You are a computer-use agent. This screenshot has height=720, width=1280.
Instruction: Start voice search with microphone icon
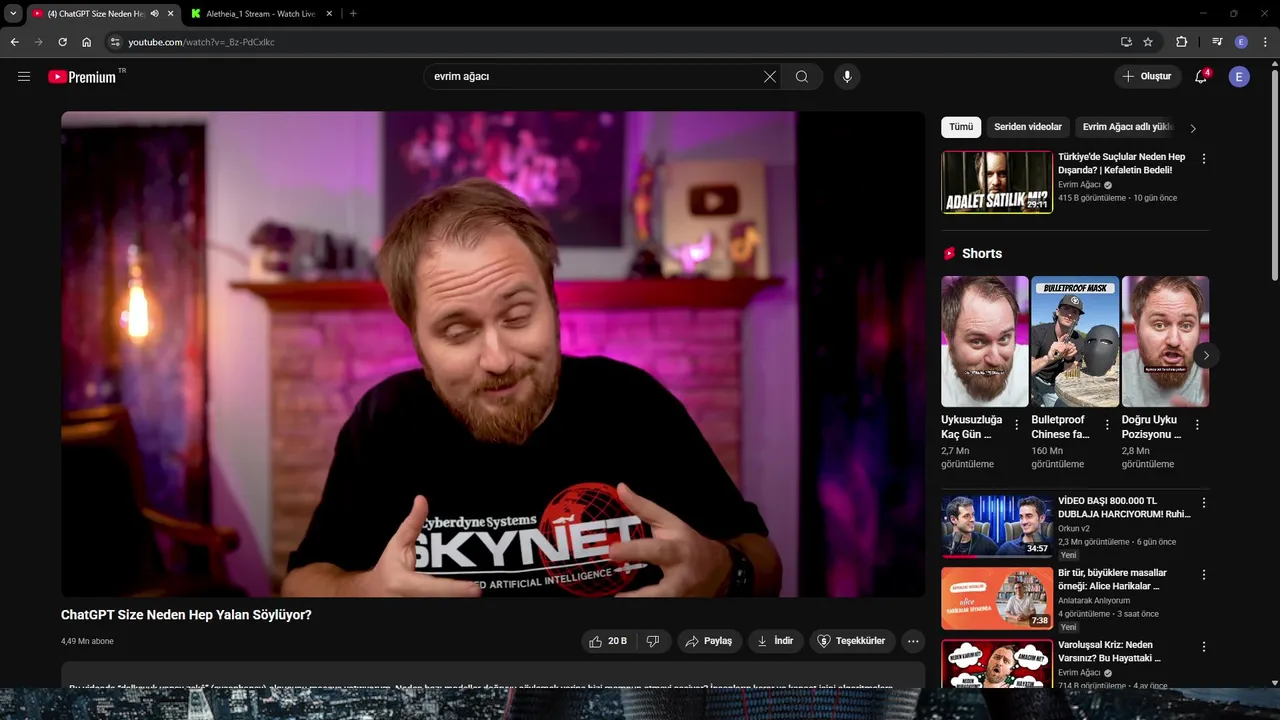[x=847, y=76]
